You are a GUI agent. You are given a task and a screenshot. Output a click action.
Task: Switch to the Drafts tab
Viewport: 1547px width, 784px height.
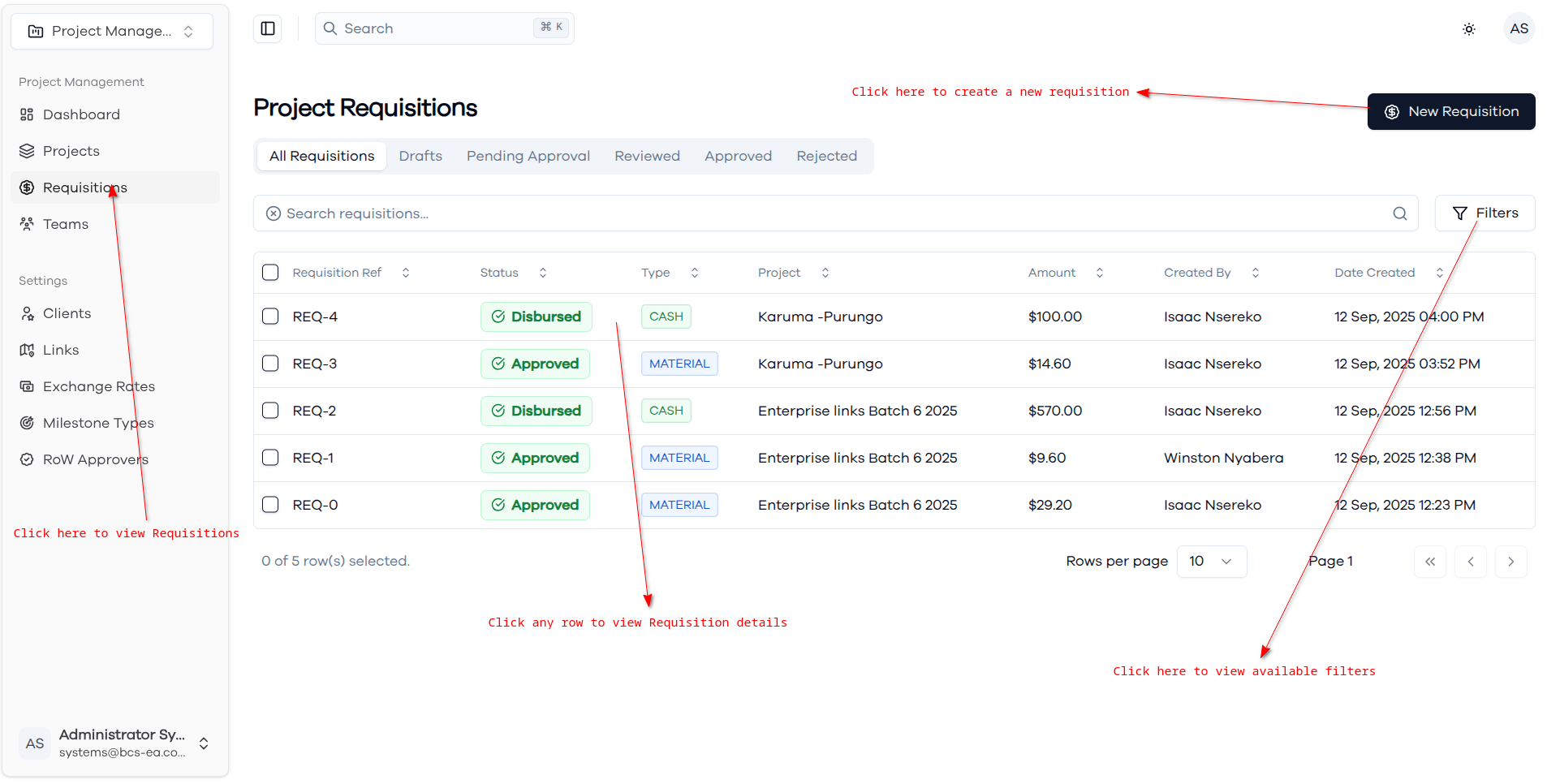click(x=420, y=156)
